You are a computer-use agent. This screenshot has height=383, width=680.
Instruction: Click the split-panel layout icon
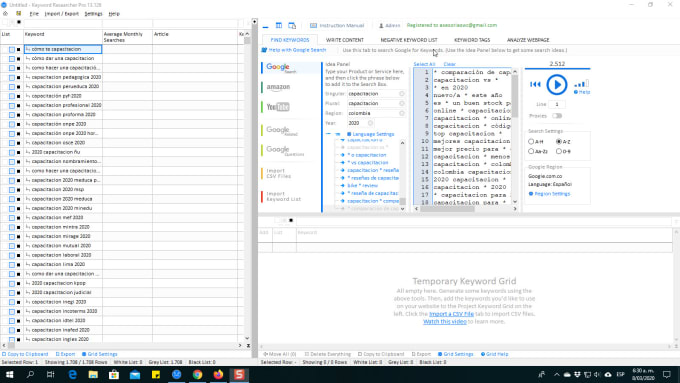click(x=279, y=26)
